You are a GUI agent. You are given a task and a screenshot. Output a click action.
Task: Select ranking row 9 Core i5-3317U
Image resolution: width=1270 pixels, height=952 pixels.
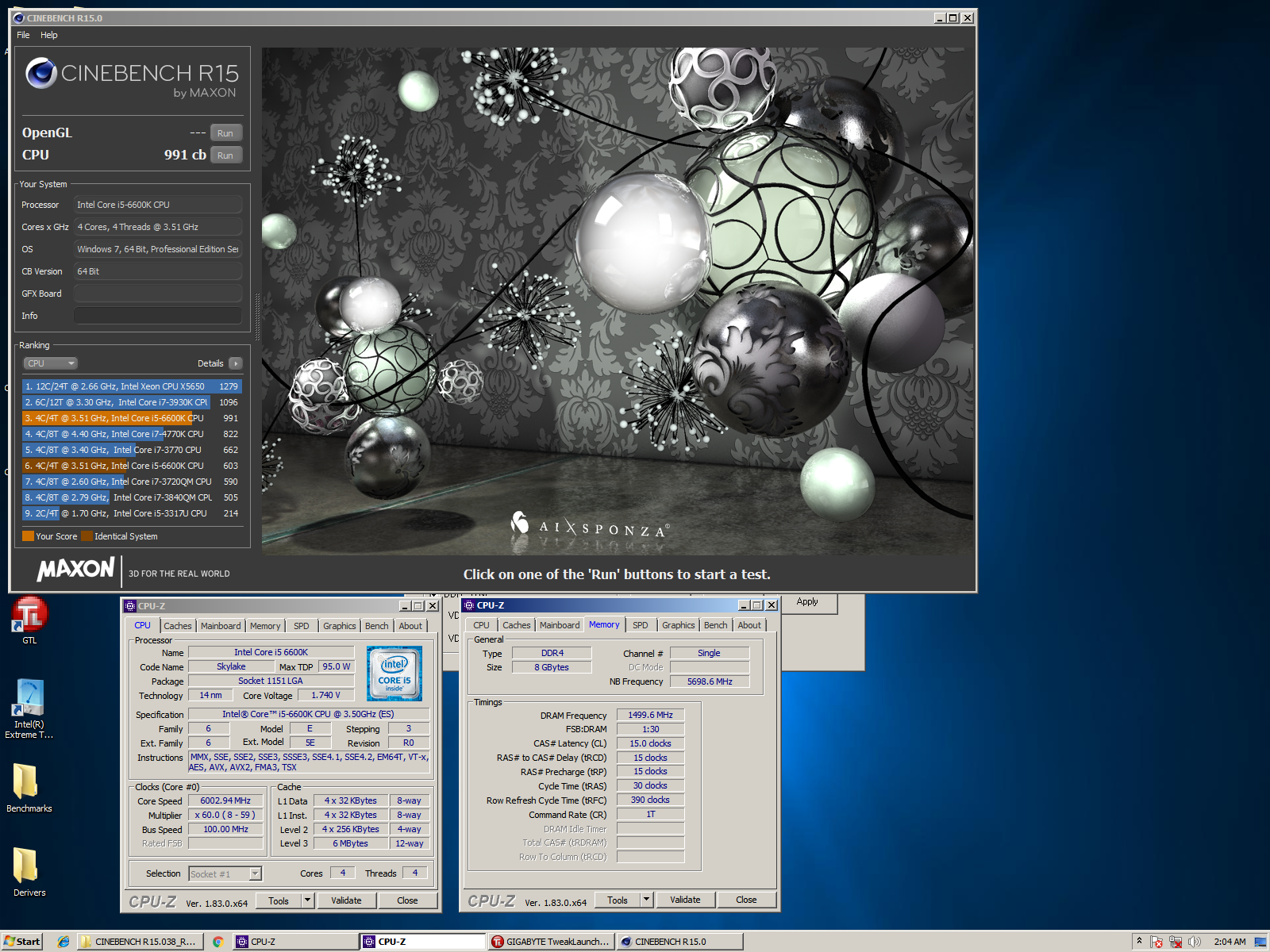[132, 513]
